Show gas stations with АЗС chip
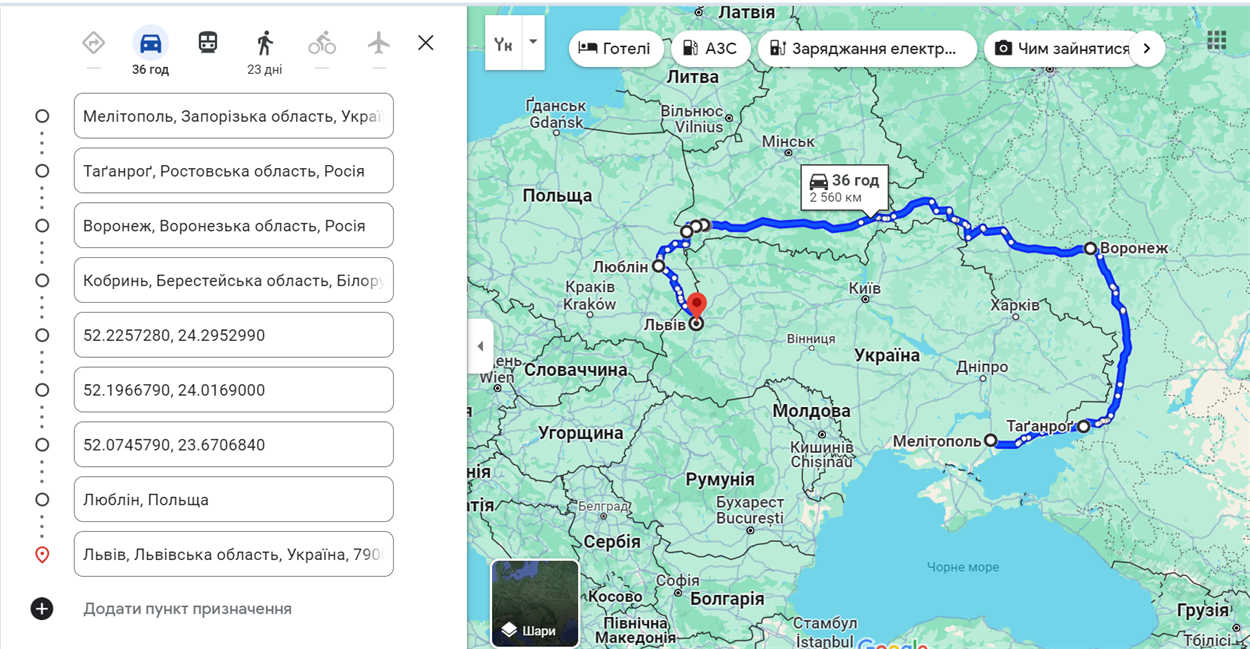 [x=710, y=48]
